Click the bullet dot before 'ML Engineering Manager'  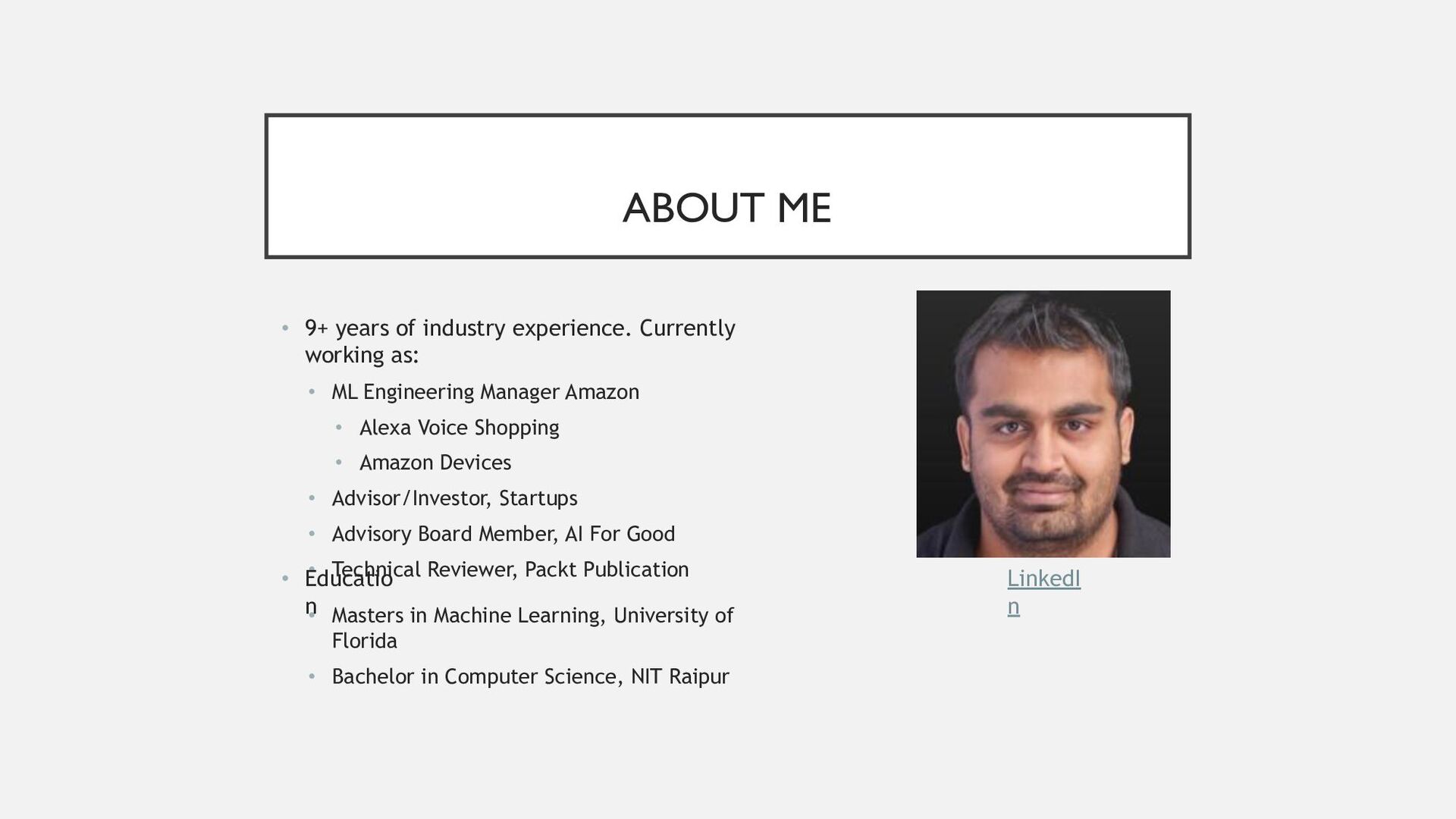point(312,392)
